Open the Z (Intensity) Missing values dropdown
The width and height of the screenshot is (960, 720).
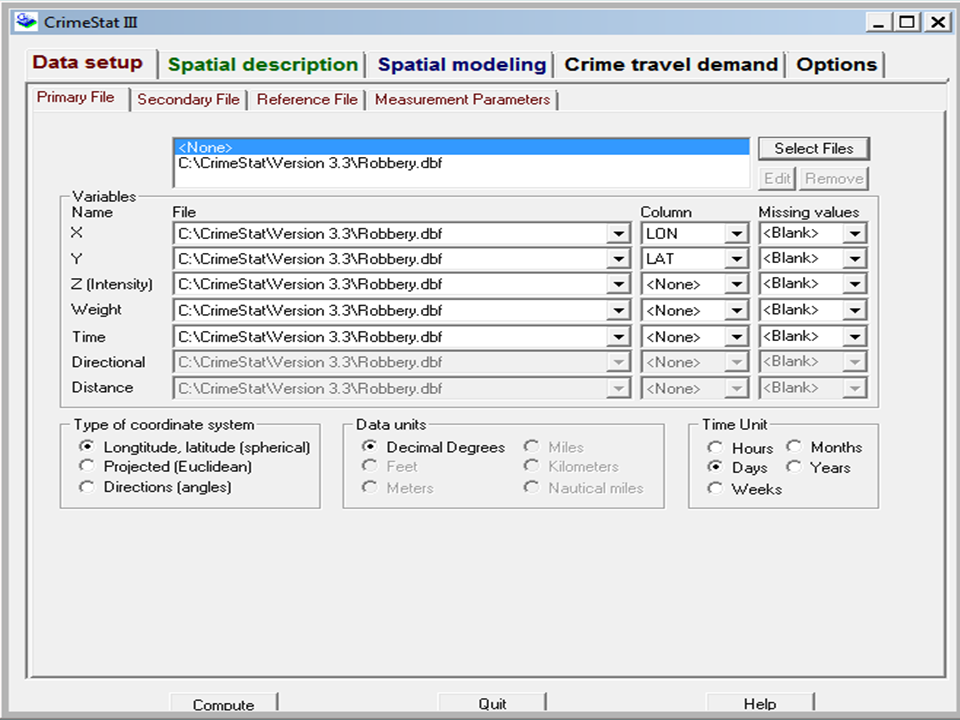coord(855,285)
